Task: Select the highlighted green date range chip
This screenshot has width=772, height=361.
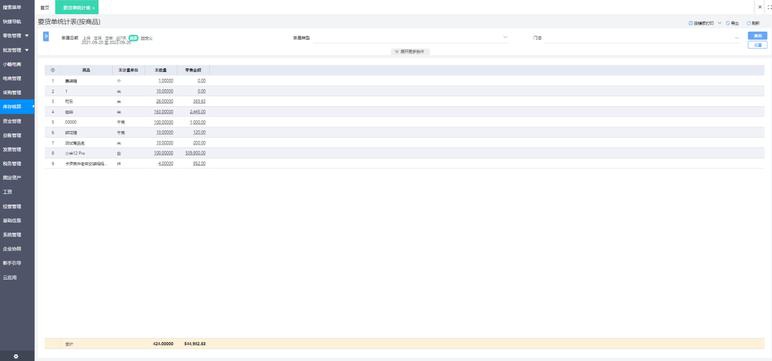Action: pyautogui.click(x=133, y=37)
